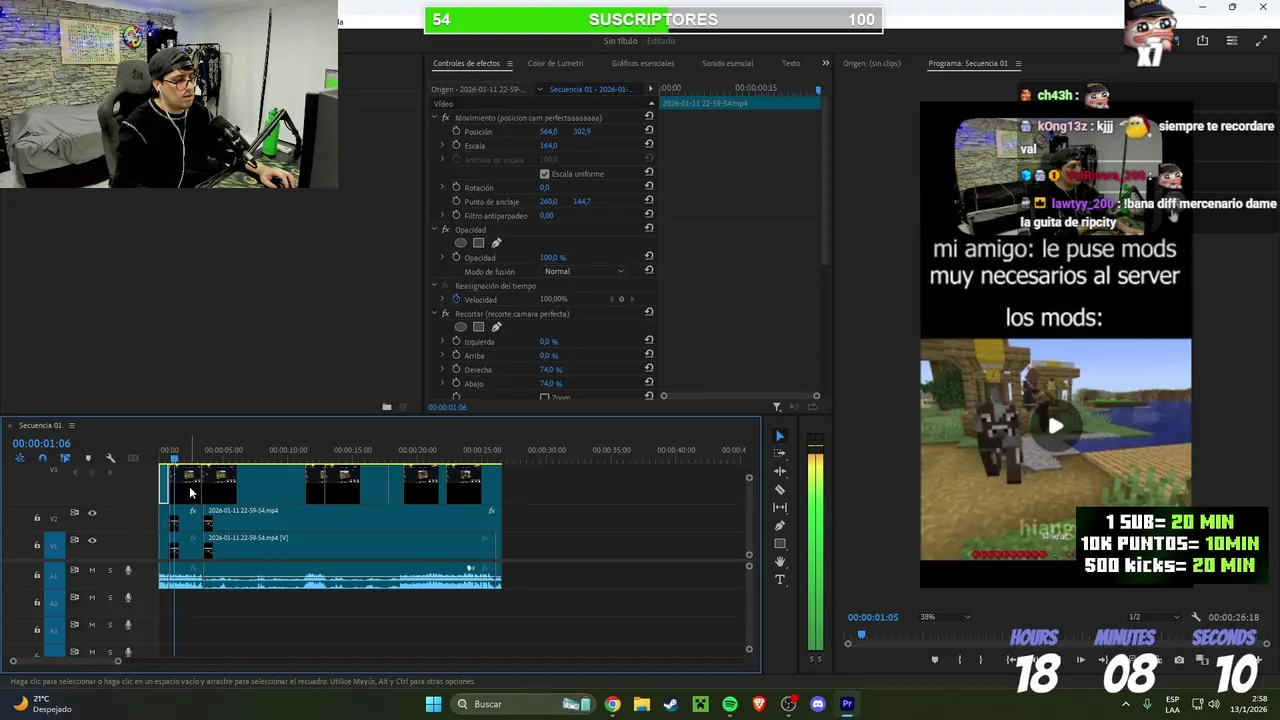Image resolution: width=1280 pixels, height=720 pixels.
Task: Reset the Posición parameter
Action: pyautogui.click(x=649, y=131)
